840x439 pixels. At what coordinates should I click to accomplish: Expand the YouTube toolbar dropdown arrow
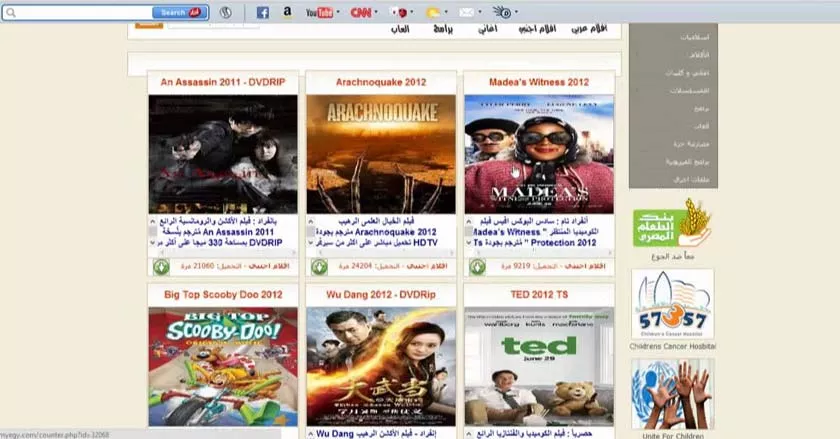click(x=338, y=13)
